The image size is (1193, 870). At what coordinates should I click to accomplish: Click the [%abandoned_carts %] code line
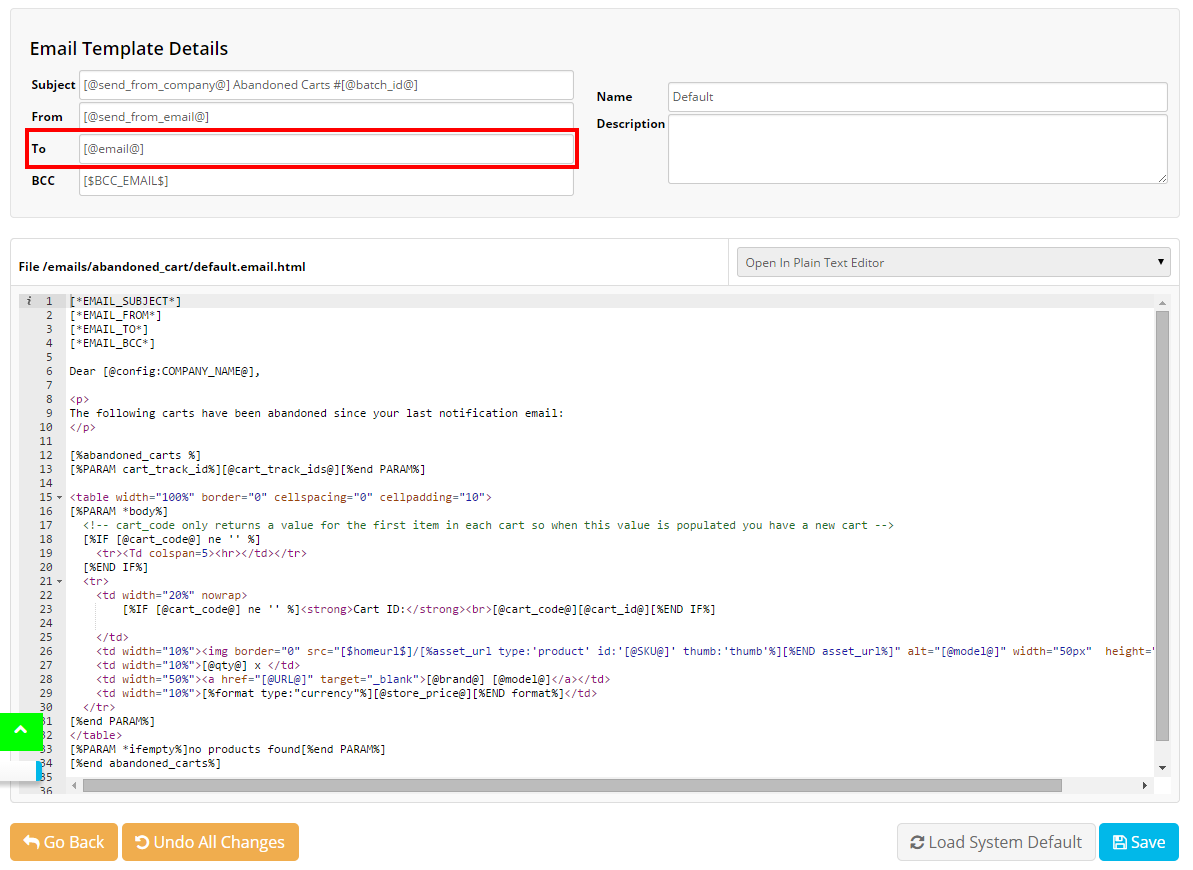pos(135,455)
